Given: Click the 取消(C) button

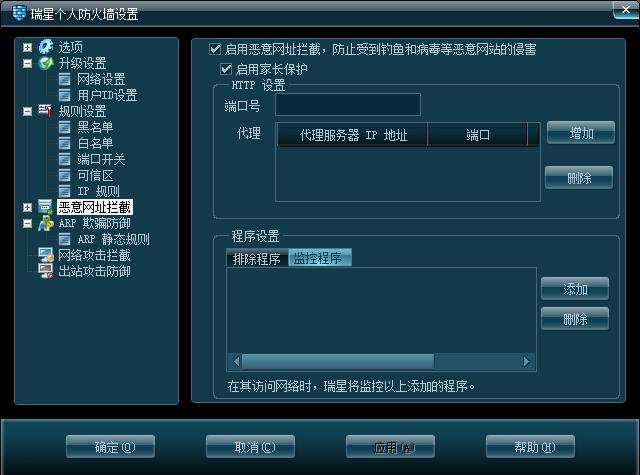Looking at the screenshot, I should pos(251,447).
